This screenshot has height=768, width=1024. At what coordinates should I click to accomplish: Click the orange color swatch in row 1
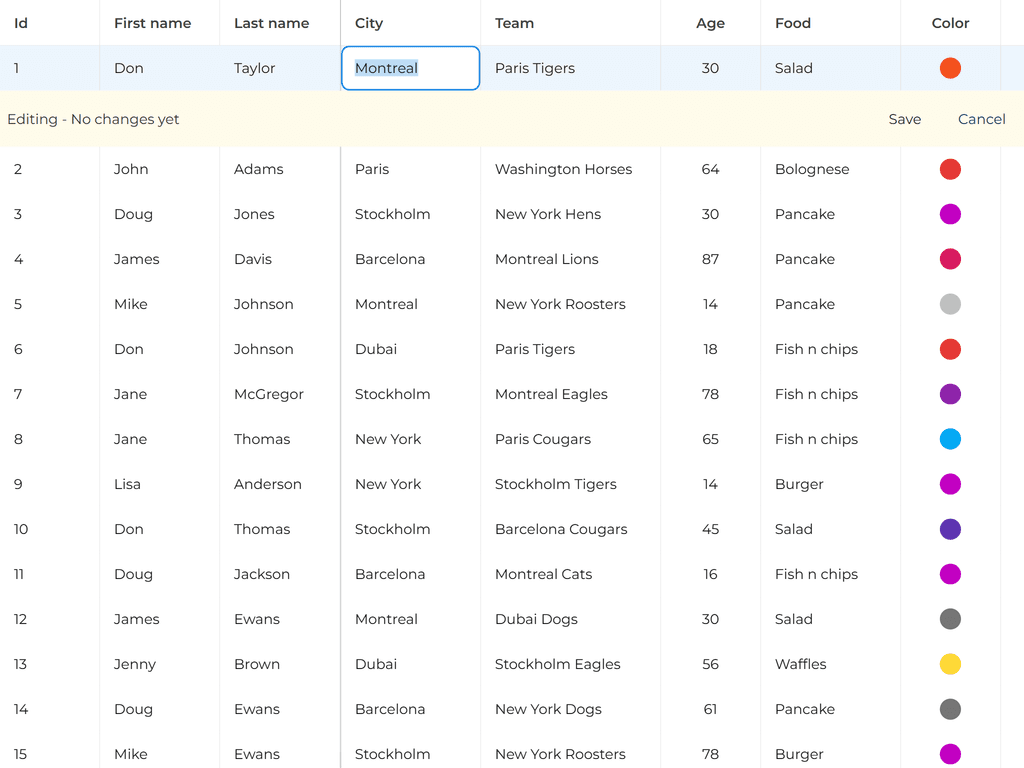(x=950, y=68)
